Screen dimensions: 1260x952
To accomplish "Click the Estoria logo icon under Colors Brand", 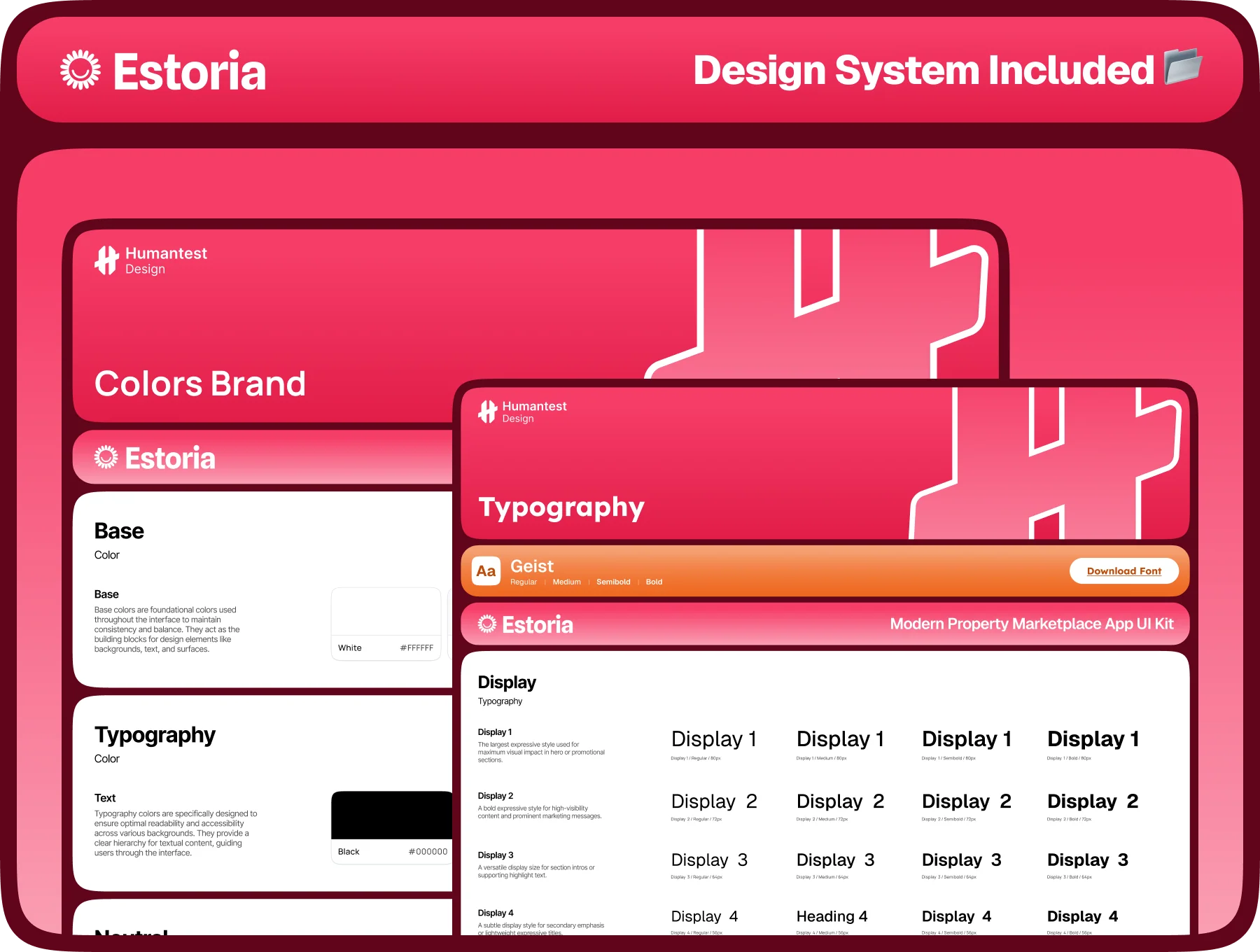I will pos(106,457).
